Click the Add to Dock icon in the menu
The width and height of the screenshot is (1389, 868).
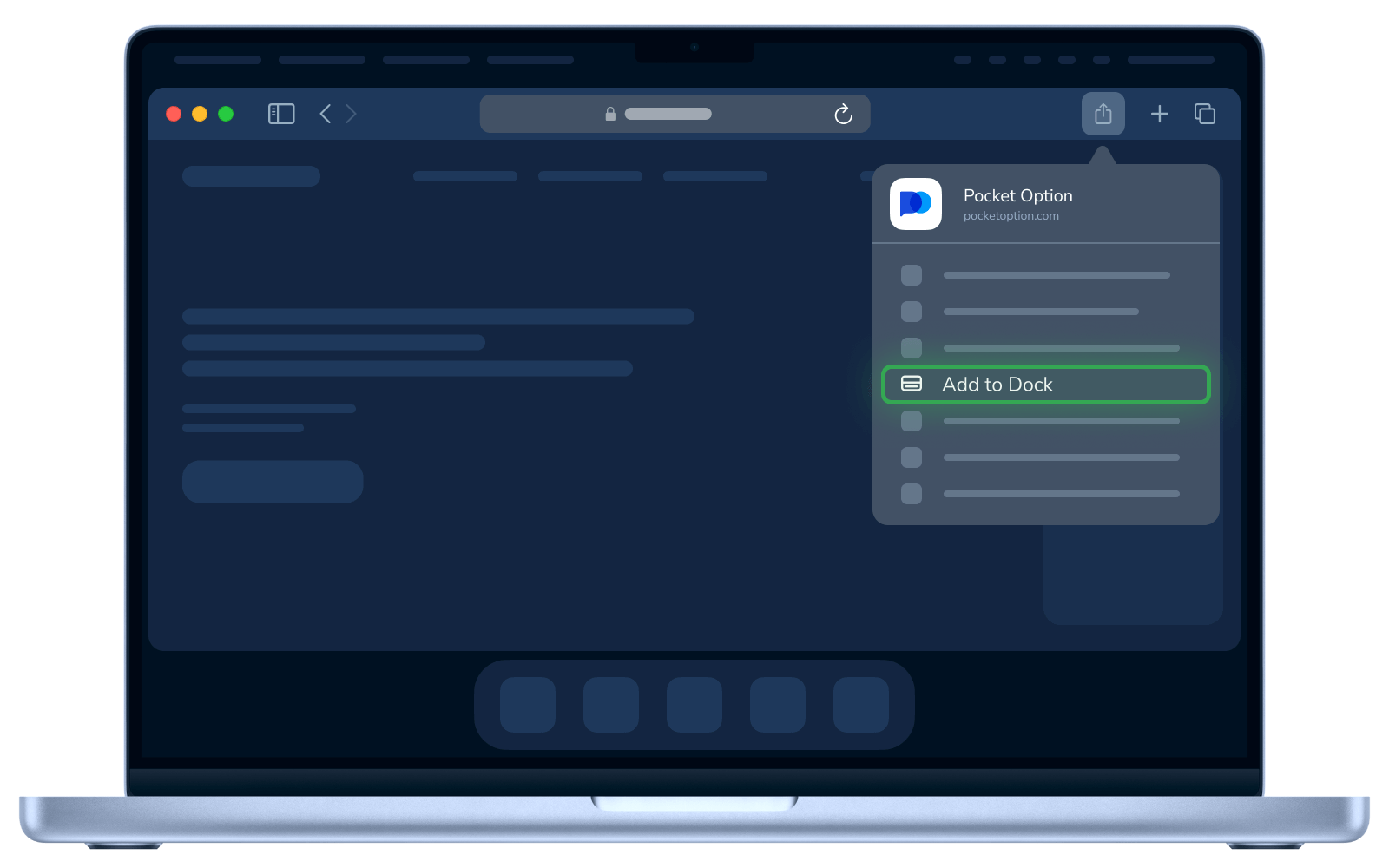tap(912, 385)
